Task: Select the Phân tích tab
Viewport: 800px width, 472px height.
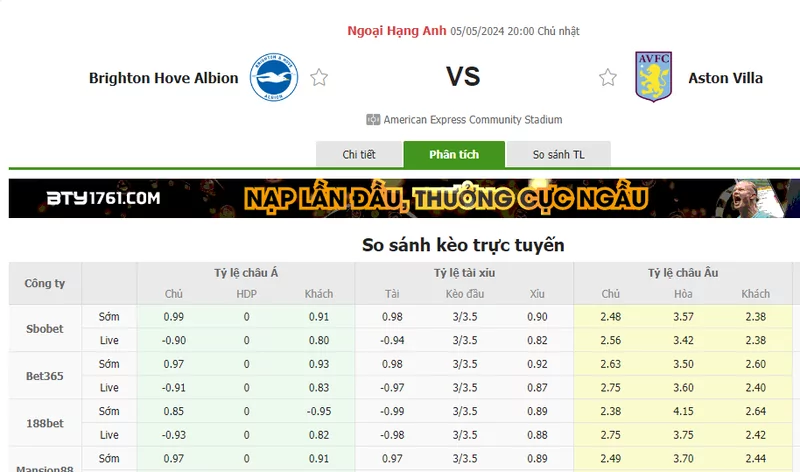Action: click(454, 154)
